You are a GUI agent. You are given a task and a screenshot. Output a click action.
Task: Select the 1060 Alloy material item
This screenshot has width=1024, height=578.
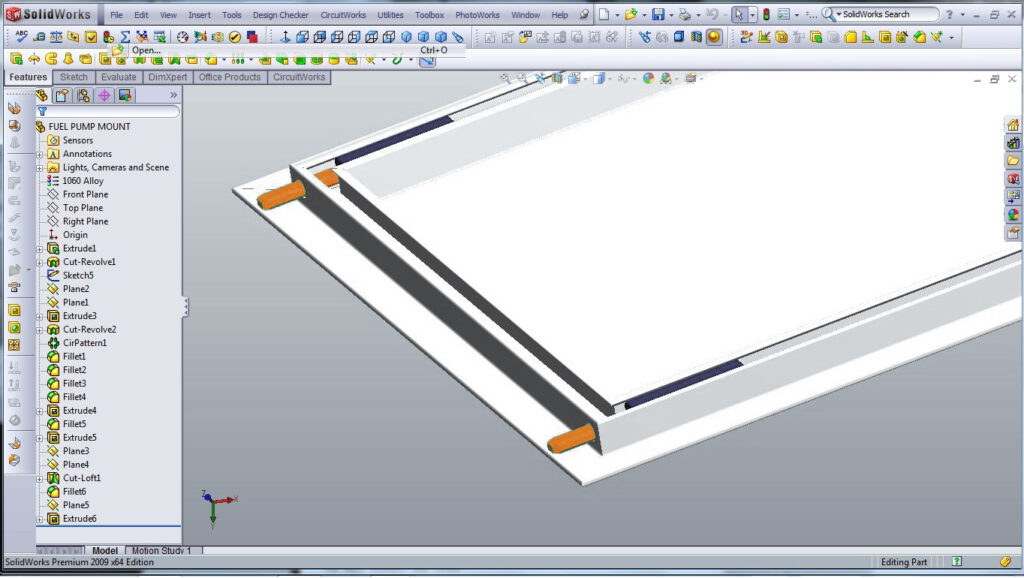(83, 181)
